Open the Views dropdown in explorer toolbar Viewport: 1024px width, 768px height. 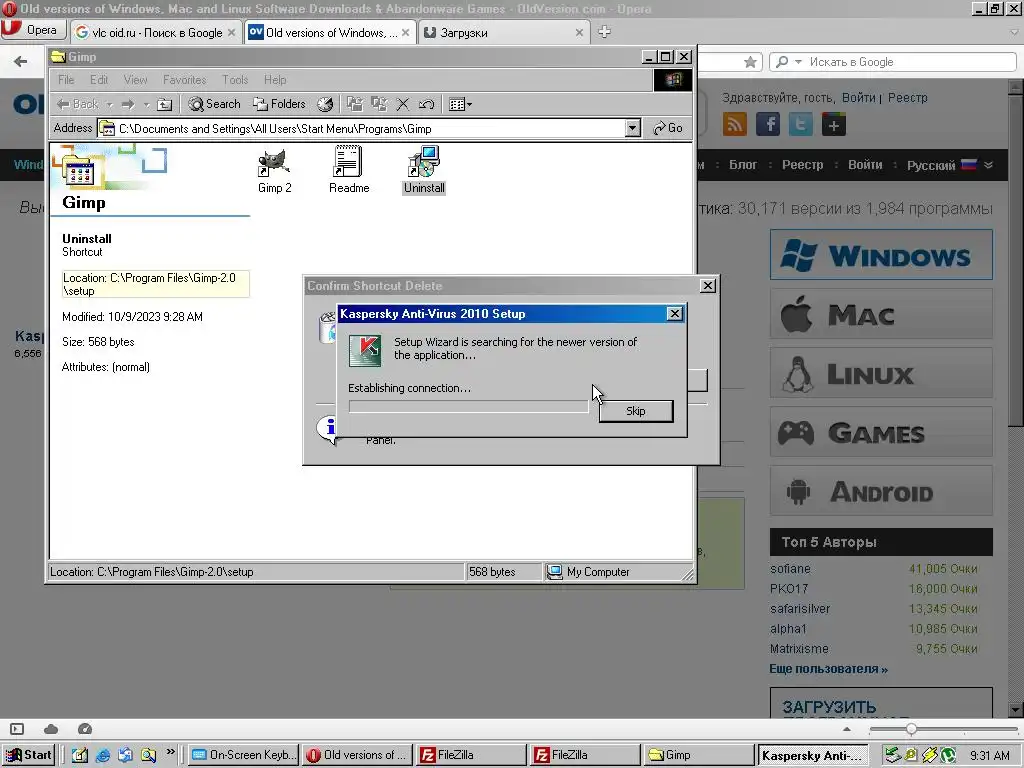[x=460, y=104]
